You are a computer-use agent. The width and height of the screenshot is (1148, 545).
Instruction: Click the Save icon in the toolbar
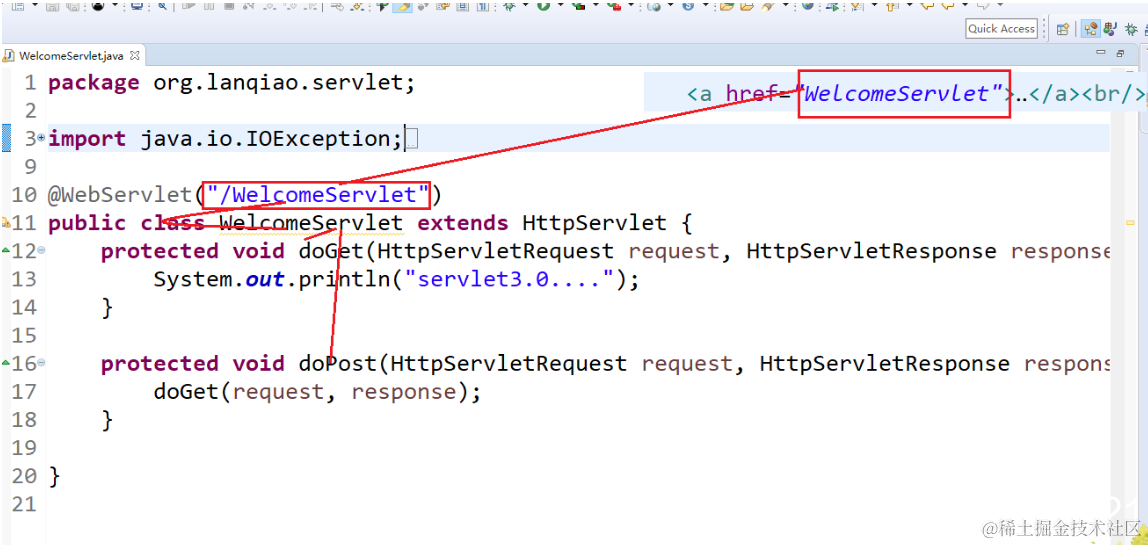click(52, 6)
